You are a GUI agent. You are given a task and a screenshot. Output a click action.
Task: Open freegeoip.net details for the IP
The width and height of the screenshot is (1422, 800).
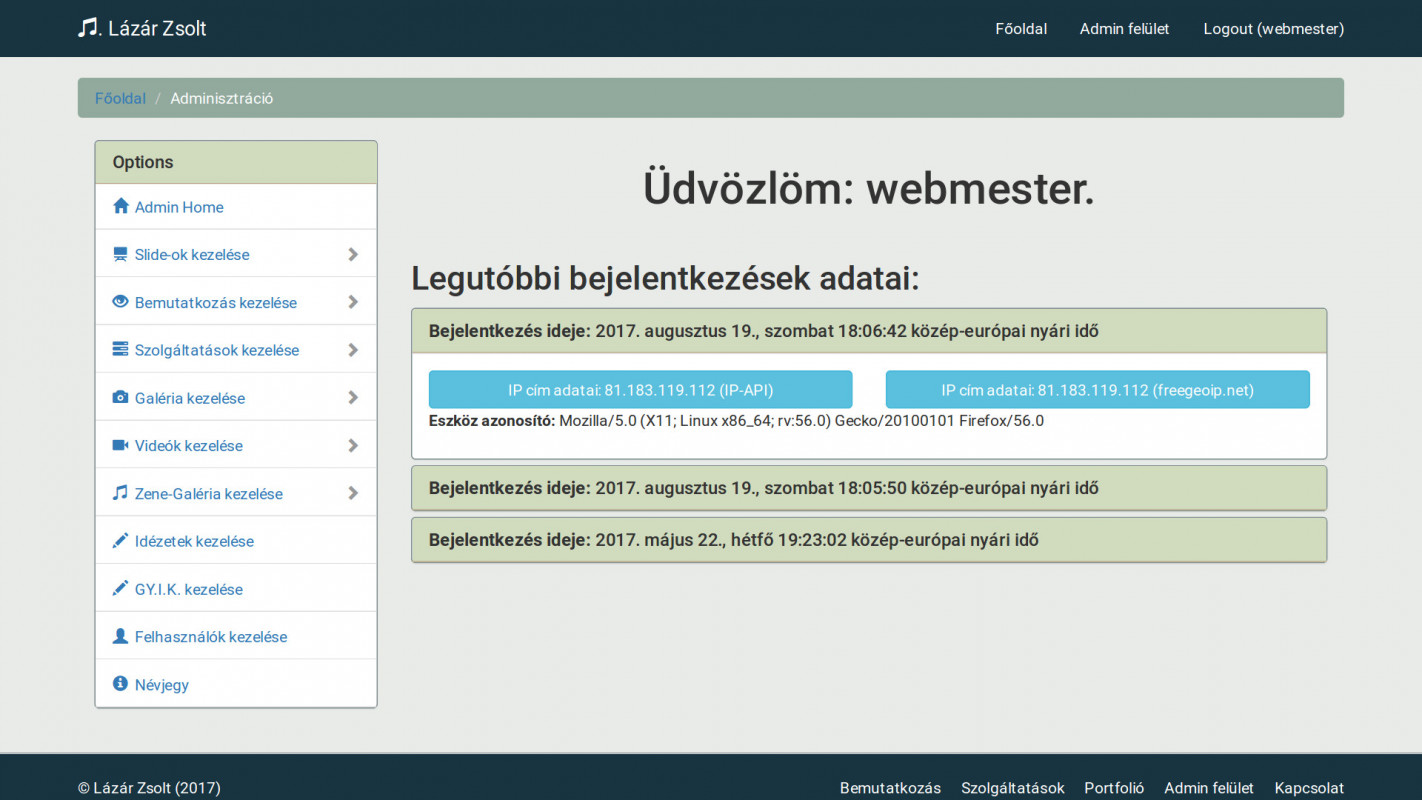tap(1097, 390)
